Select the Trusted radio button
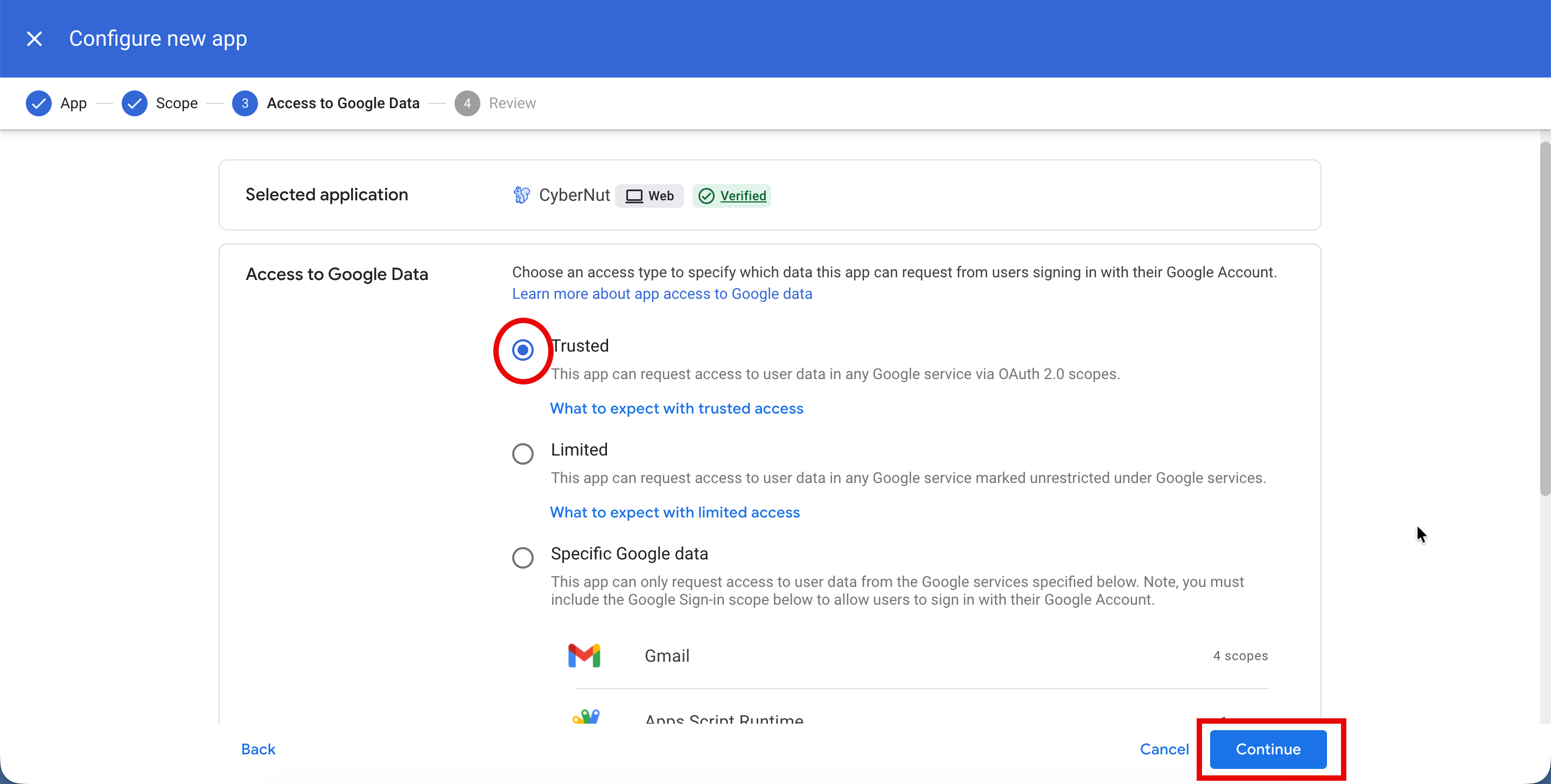Image resolution: width=1551 pixels, height=784 pixels. (522, 350)
